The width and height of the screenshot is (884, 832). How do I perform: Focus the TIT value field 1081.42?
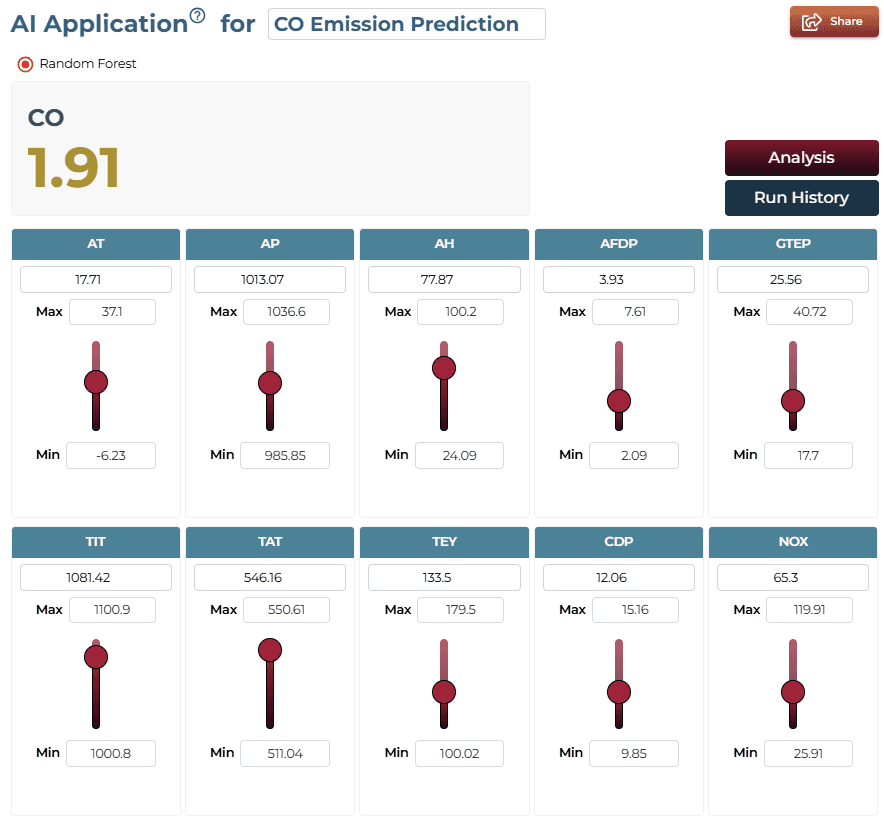tap(96, 578)
